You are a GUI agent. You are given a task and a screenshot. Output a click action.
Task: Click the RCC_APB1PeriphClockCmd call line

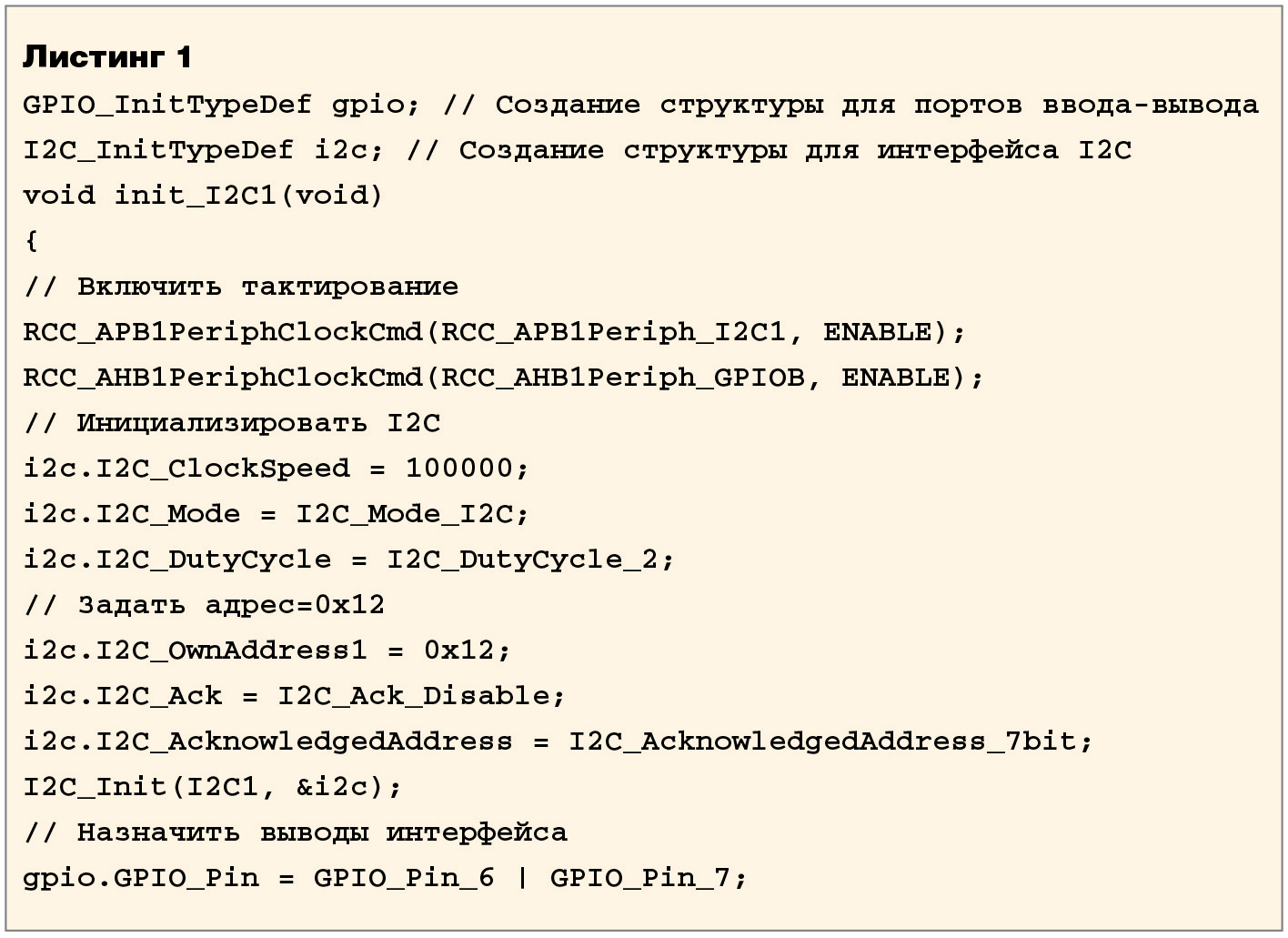click(494, 332)
